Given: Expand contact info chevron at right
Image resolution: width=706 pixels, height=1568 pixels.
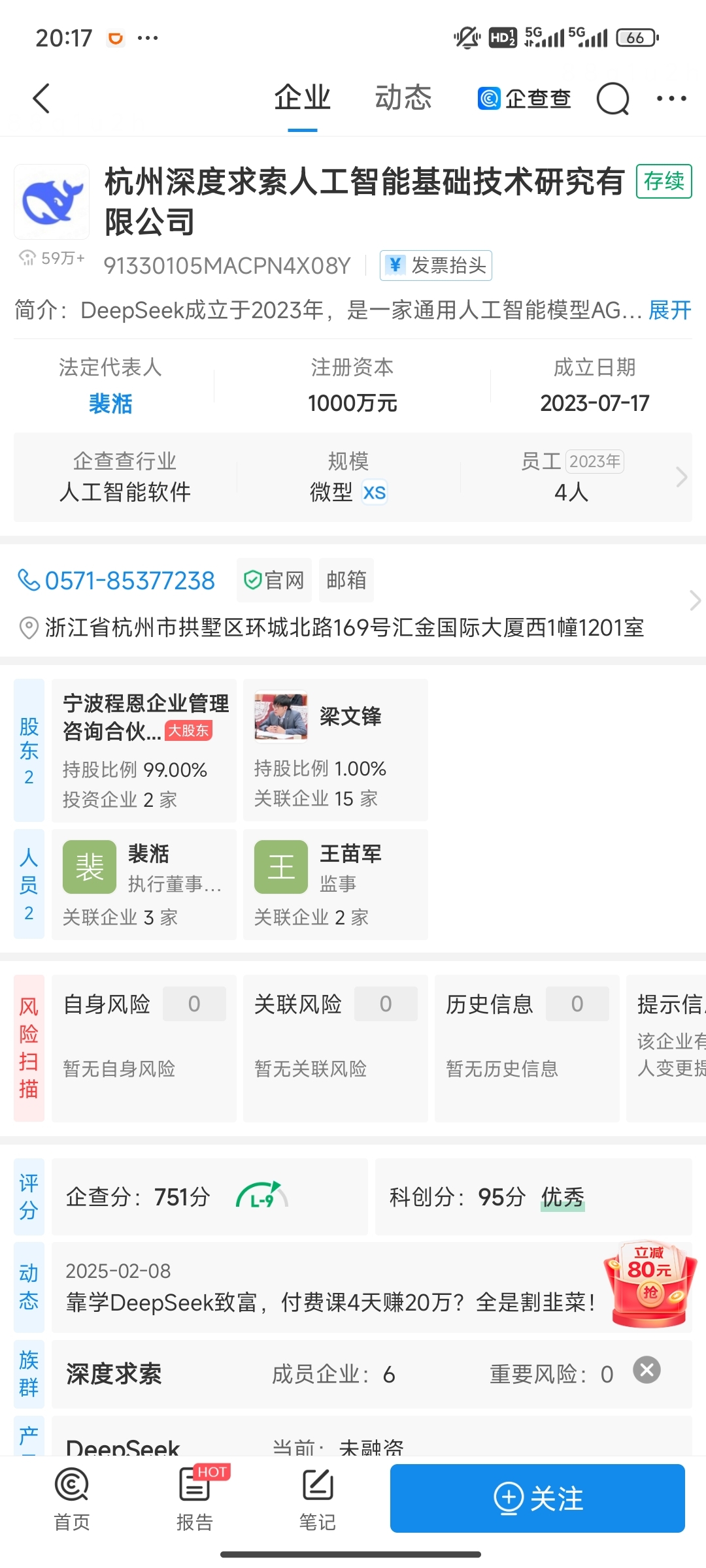Looking at the screenshot, I should 695,600.
